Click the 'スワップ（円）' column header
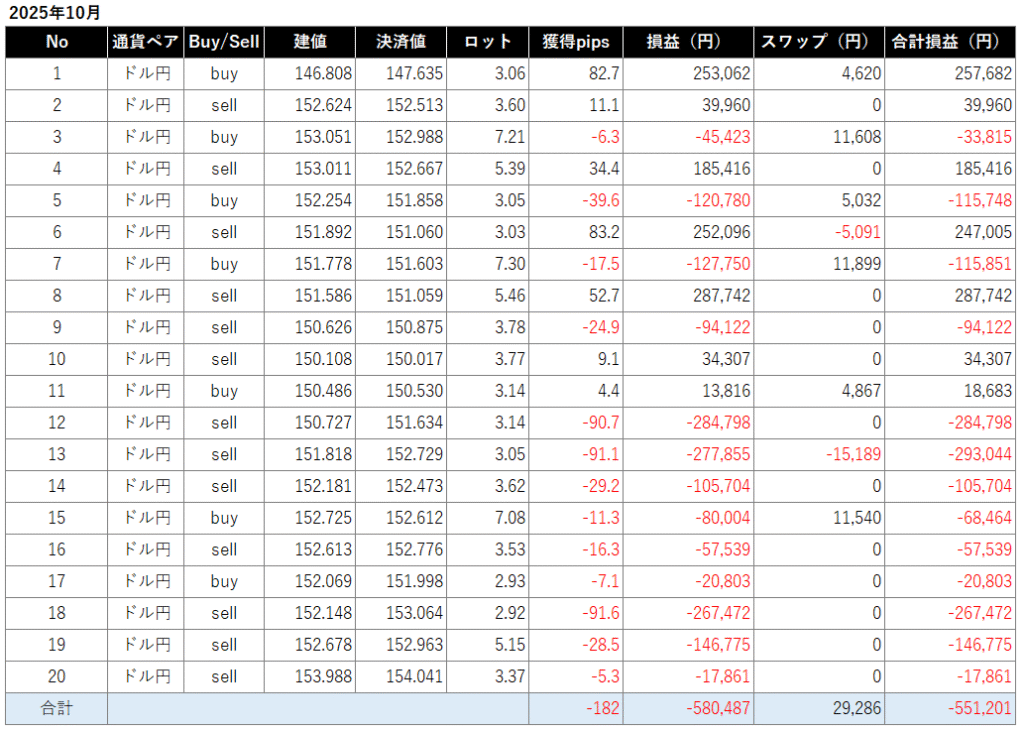1024x731 pixels. [x=820, y=42]
